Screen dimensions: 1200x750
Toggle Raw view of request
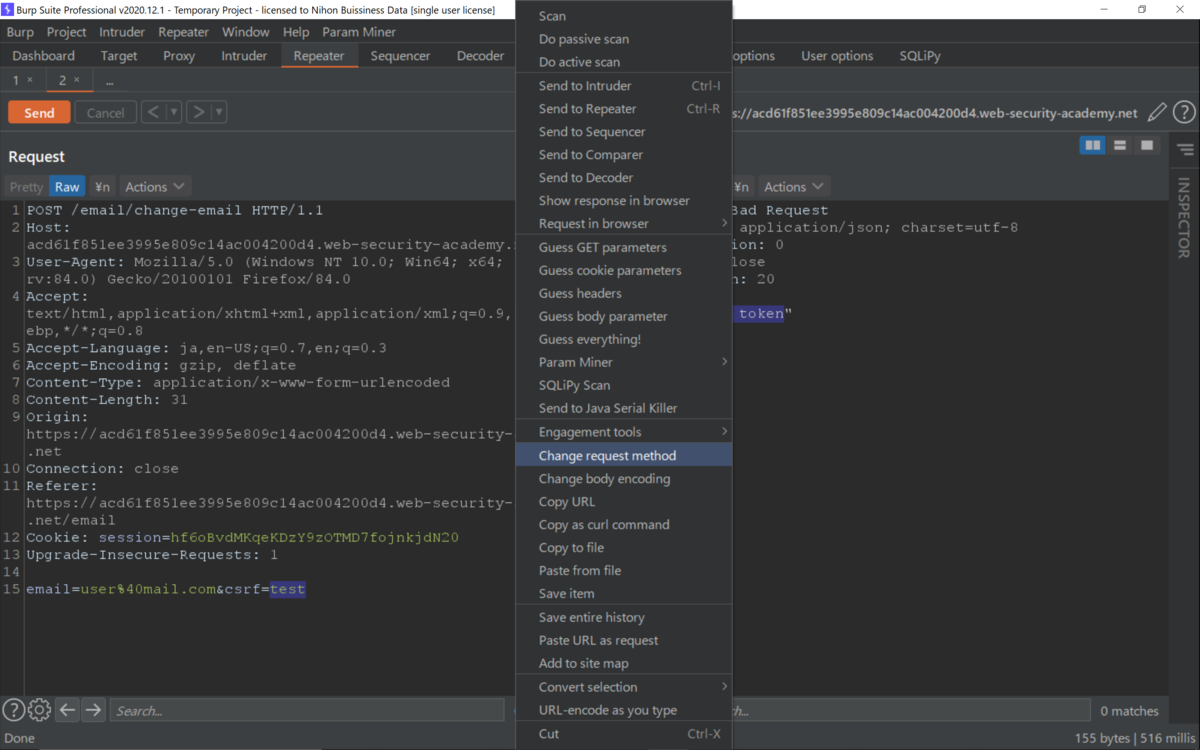67,187
